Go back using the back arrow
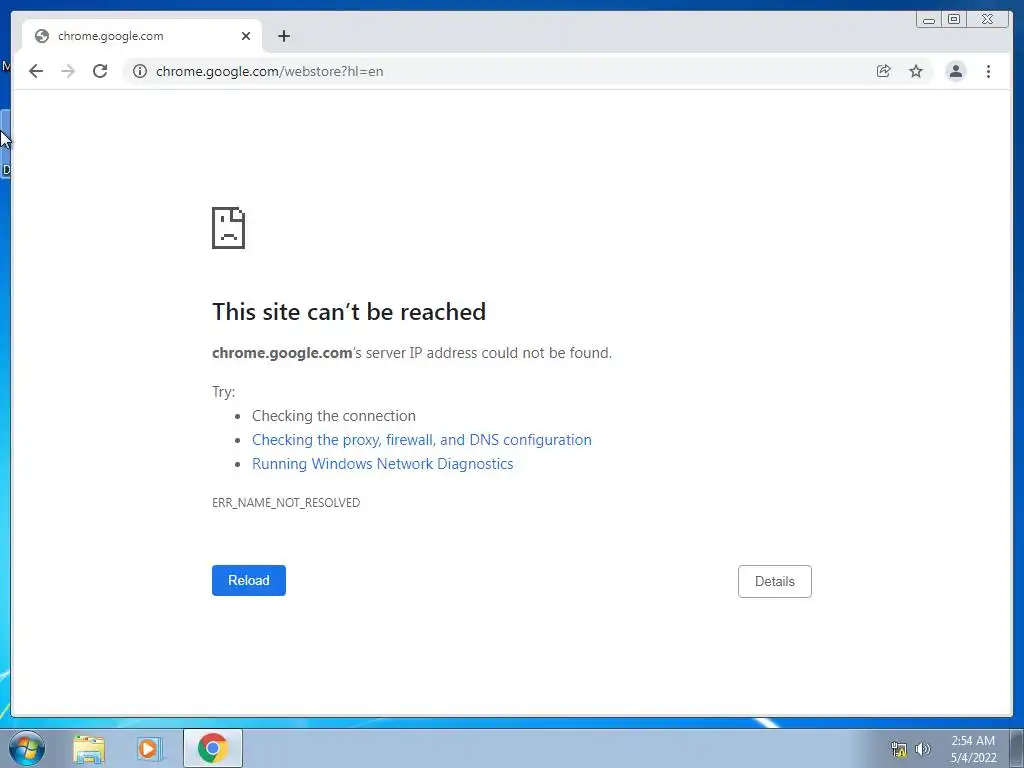 click(x=36, y=71)
